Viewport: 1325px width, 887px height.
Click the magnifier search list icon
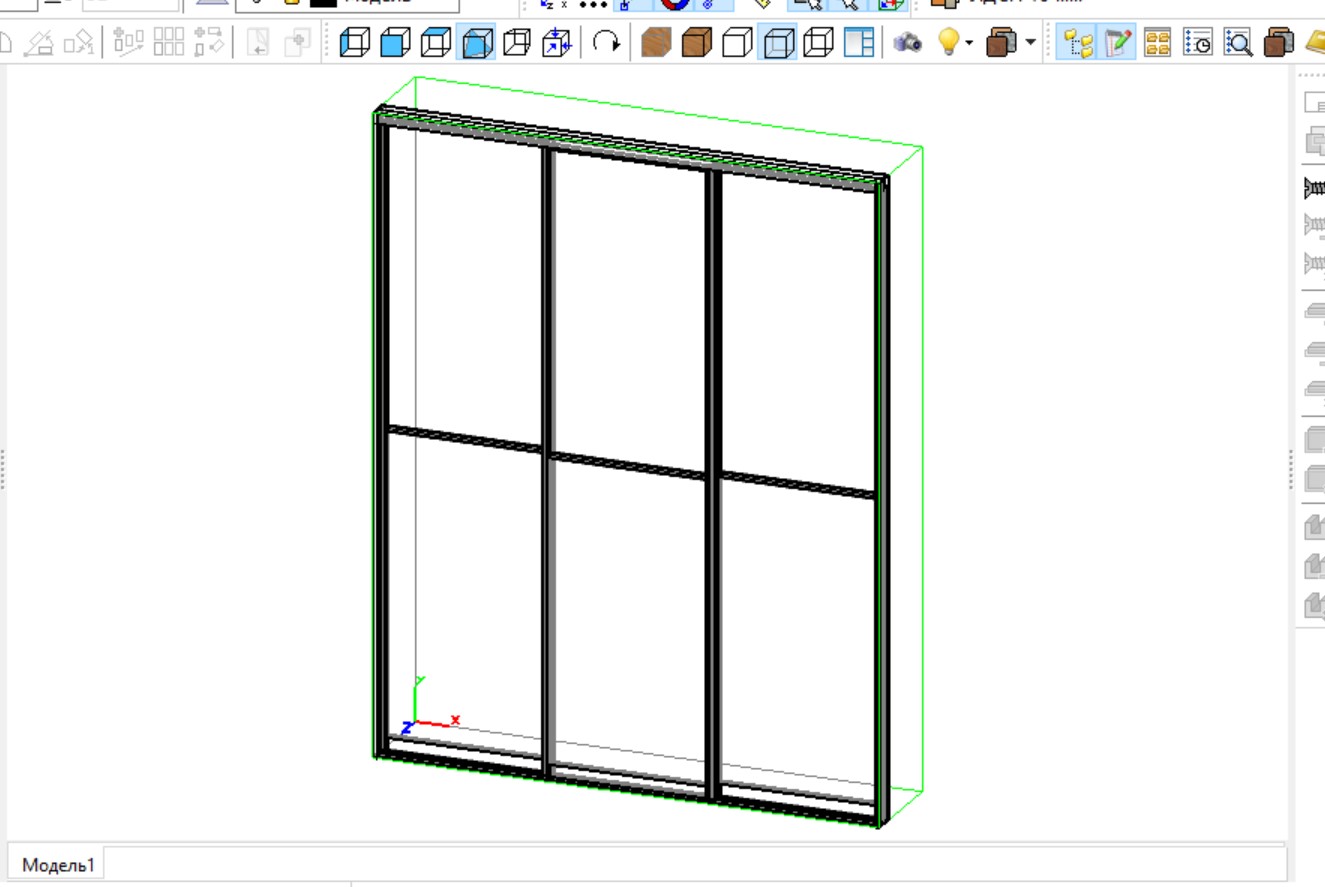coord(1239,43)
